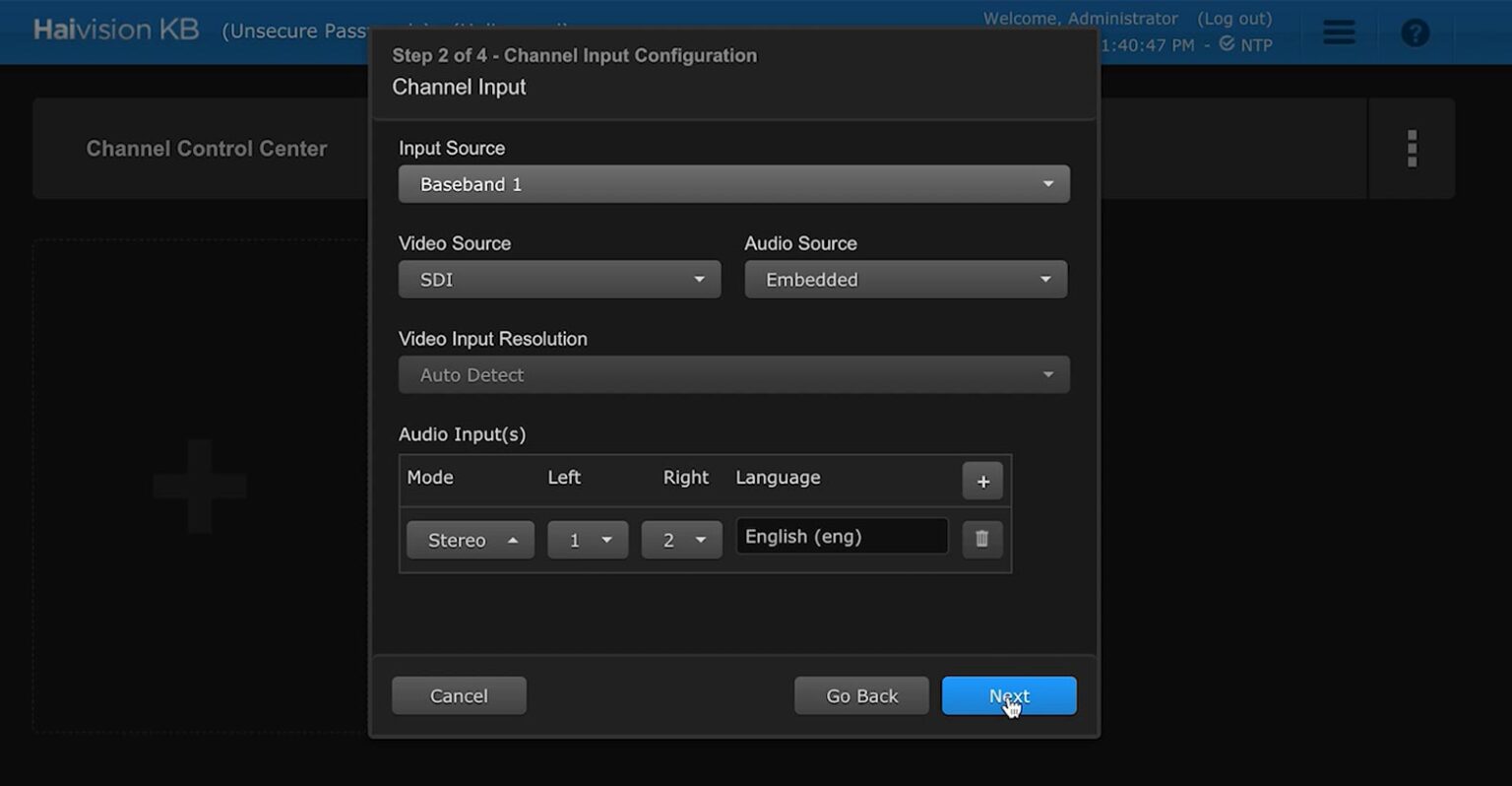Open the hamburger navigation menu
The image size is (1512, 786).
[x=1338, y=32]
